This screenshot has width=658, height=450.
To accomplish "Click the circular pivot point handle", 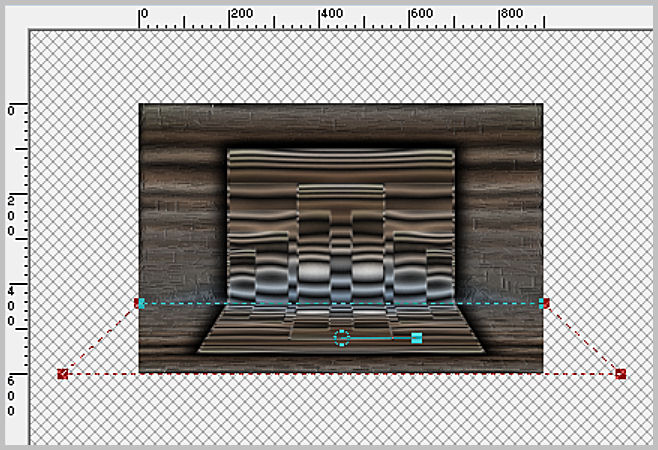I will click(342, 338).
